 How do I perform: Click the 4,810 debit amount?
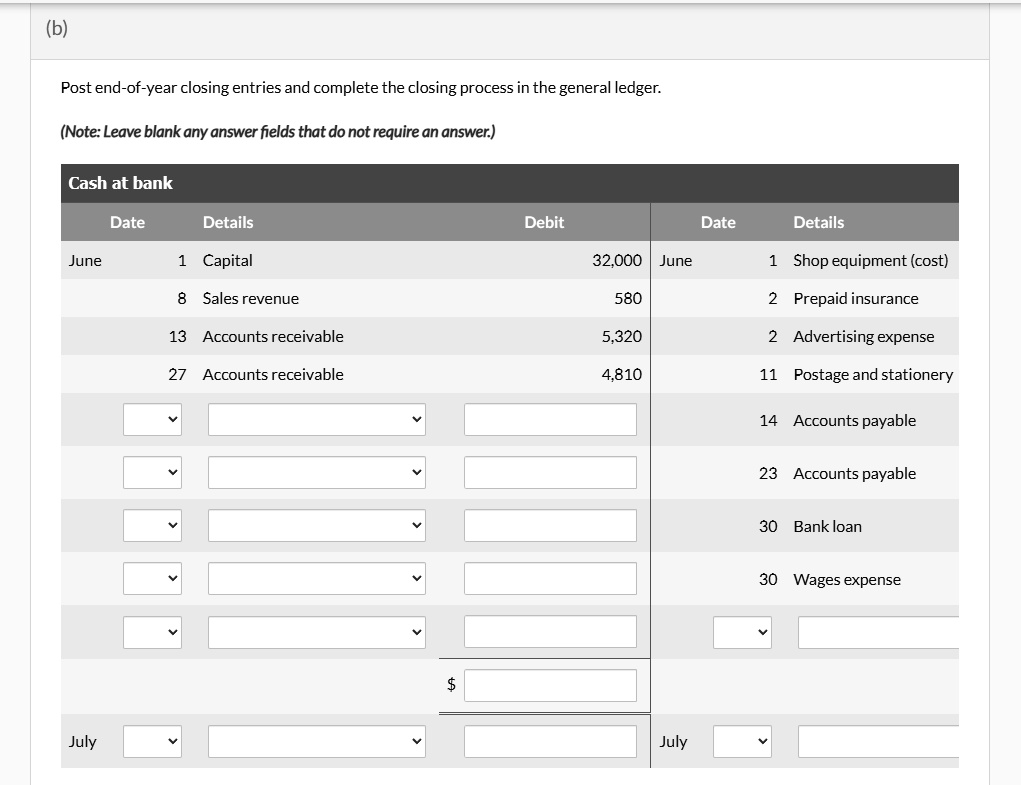[x=621, y=374]
